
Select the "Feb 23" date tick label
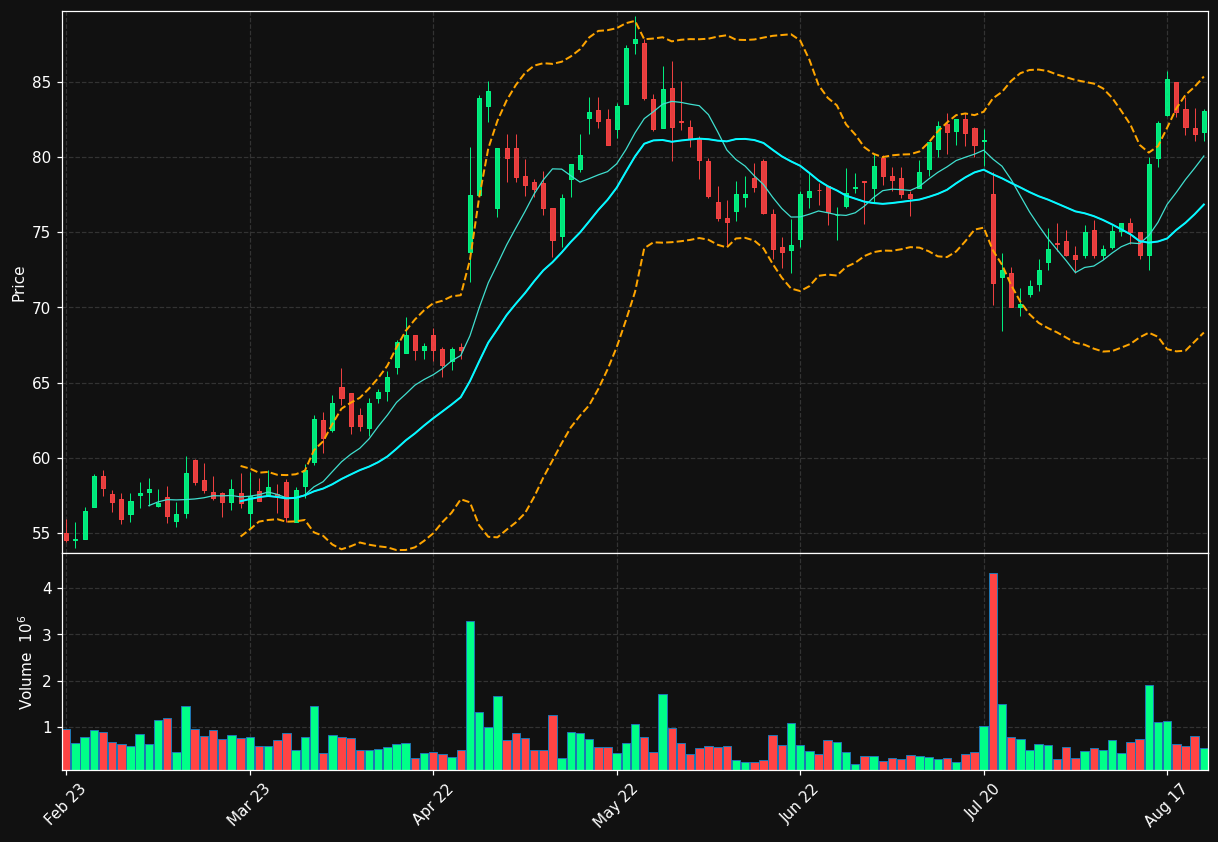65,805
